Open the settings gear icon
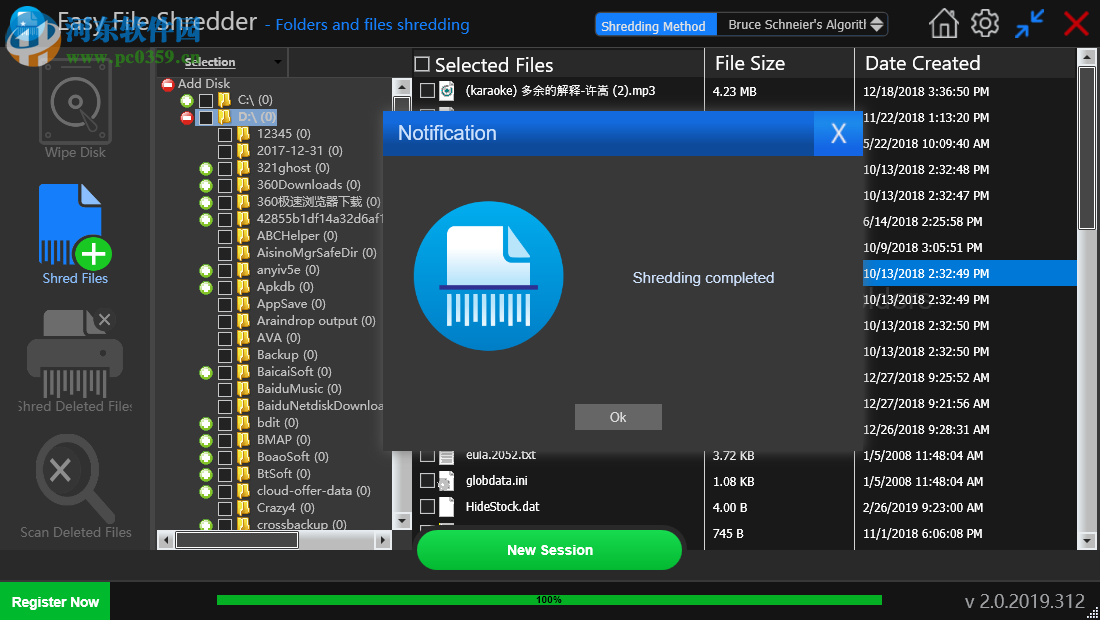The width and height of the screenshot is (1100, 620). pos(985,22)
